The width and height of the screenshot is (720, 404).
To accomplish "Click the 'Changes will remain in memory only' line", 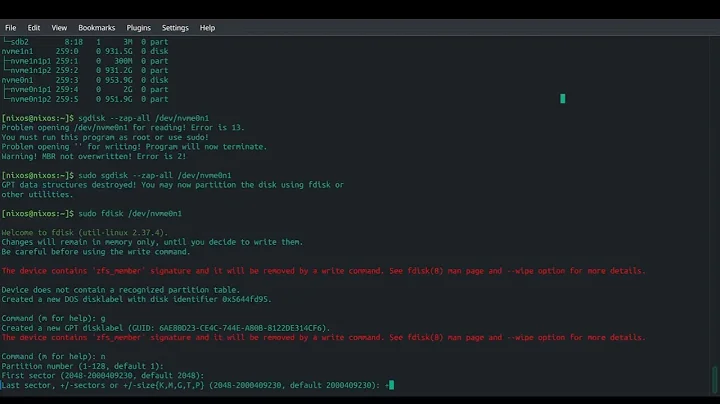I will pos(152,242).
